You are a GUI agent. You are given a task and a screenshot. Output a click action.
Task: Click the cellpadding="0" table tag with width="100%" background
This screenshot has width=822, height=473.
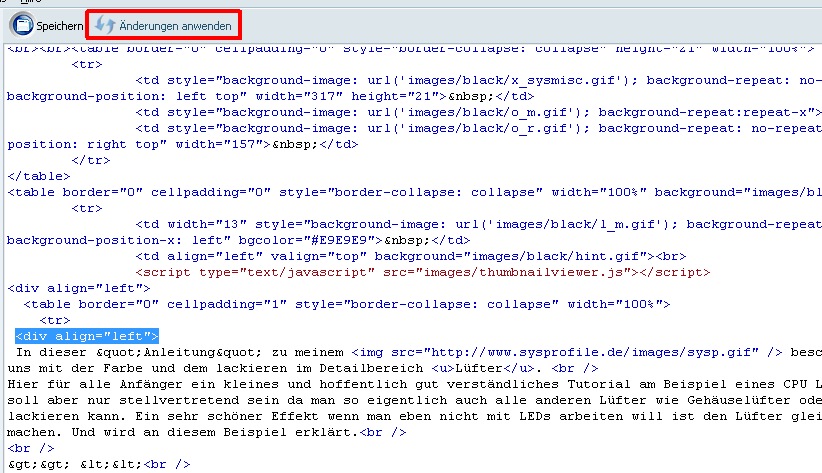[414, 192]
